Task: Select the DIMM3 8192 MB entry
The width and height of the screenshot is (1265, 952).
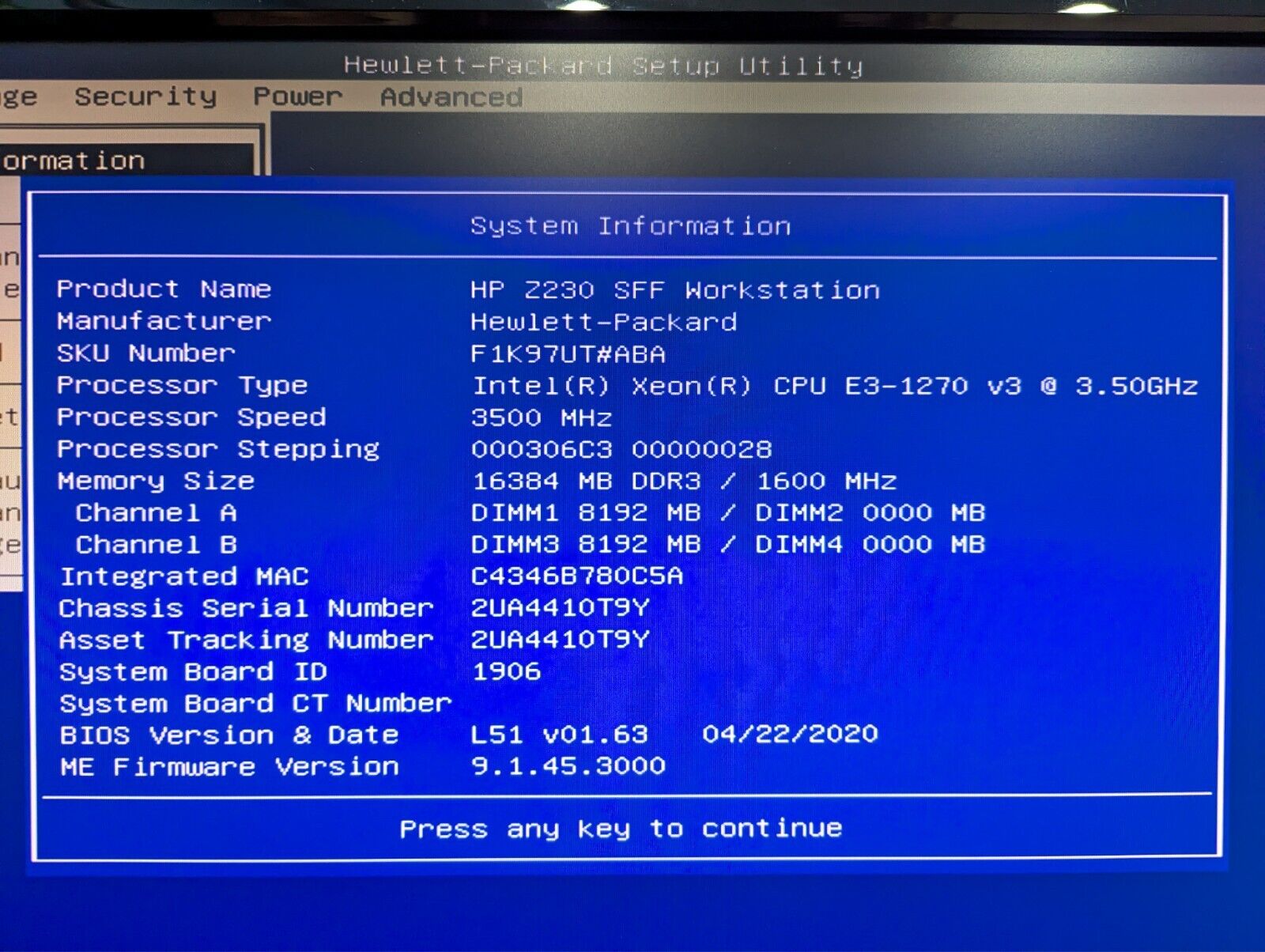Action: coord(586,544)
